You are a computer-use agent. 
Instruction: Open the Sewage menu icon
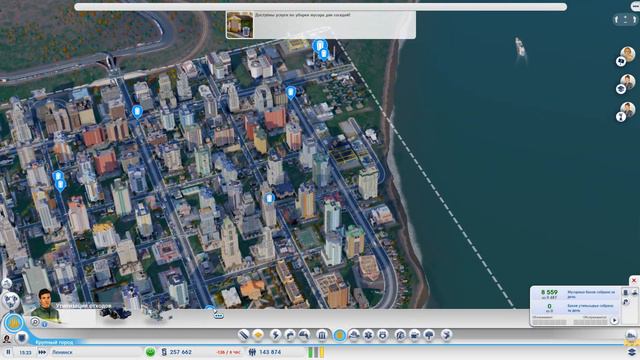pyautogui.click(x=304, y=336)
